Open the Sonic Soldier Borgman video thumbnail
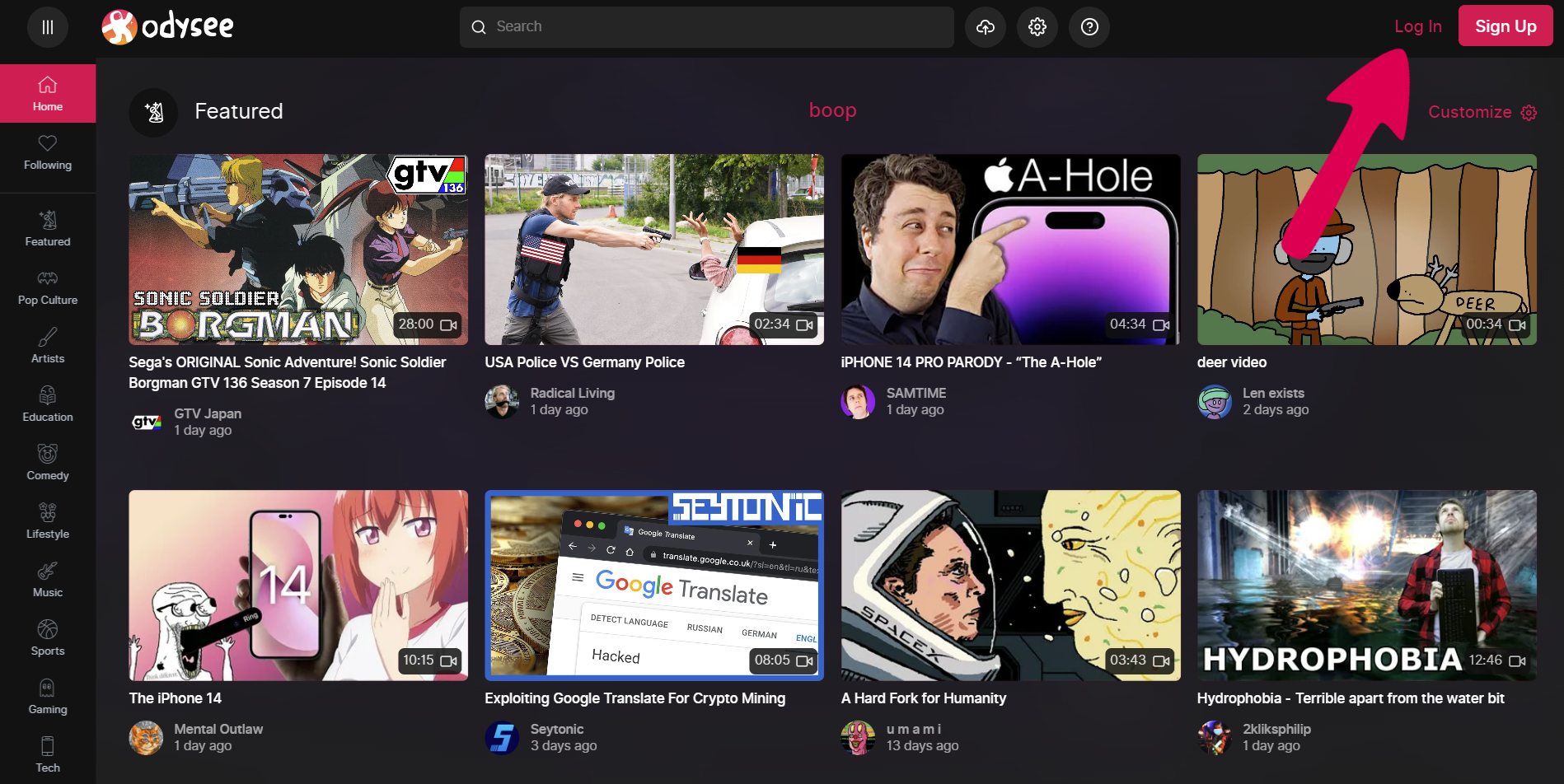 [298, 250]
